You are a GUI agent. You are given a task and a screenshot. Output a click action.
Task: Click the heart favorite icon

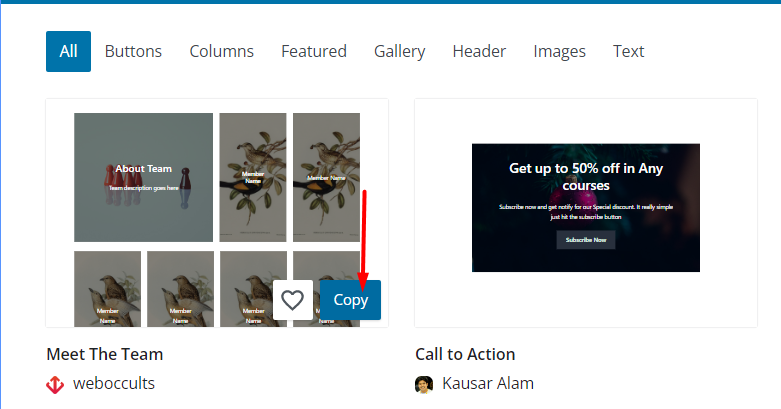[x=293, y=300]
